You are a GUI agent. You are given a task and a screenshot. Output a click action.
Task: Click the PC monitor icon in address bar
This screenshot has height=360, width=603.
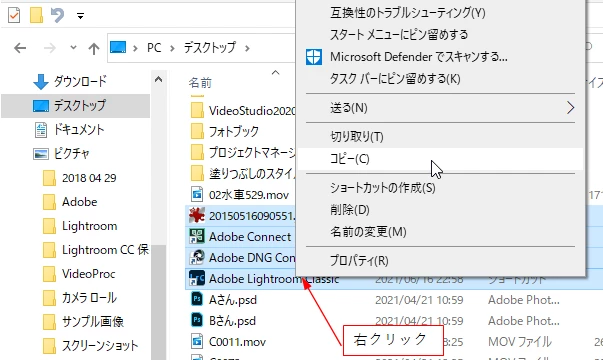(x=118, y=47)
